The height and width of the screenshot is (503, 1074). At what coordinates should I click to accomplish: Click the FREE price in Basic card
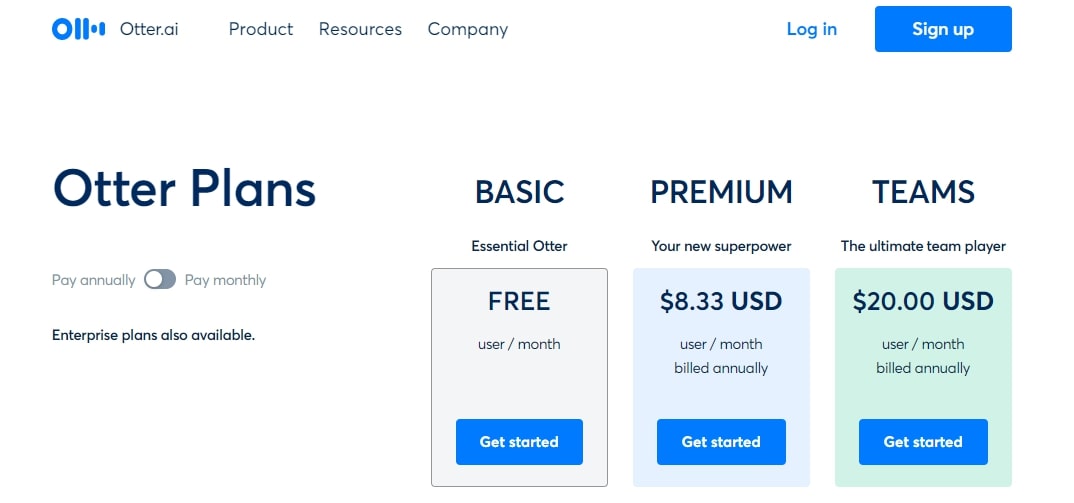519,302
